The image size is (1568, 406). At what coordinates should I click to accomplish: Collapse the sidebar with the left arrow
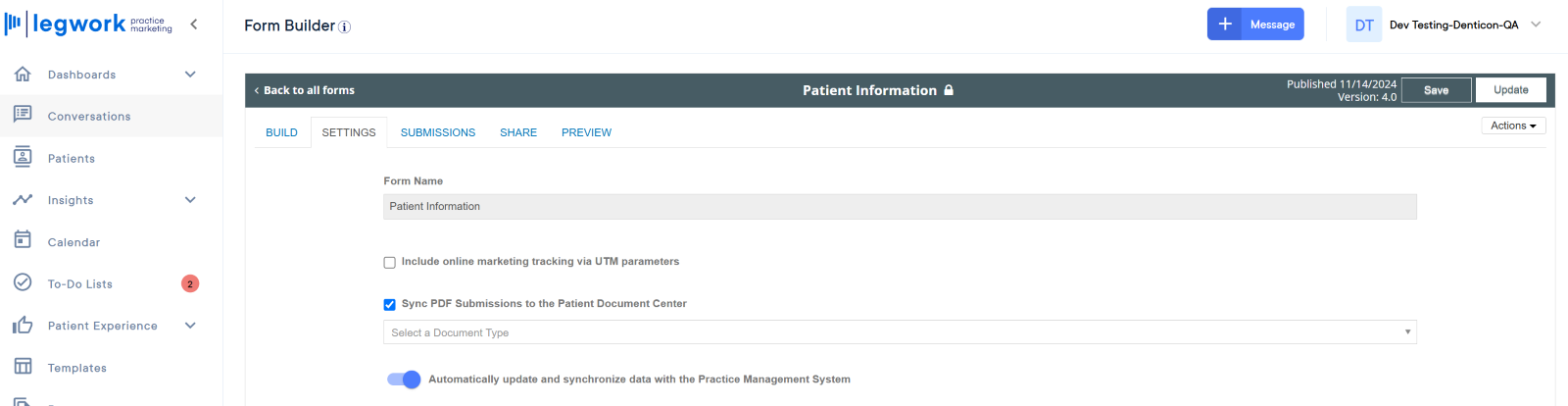pyautogui.click(x=194, y=25)
